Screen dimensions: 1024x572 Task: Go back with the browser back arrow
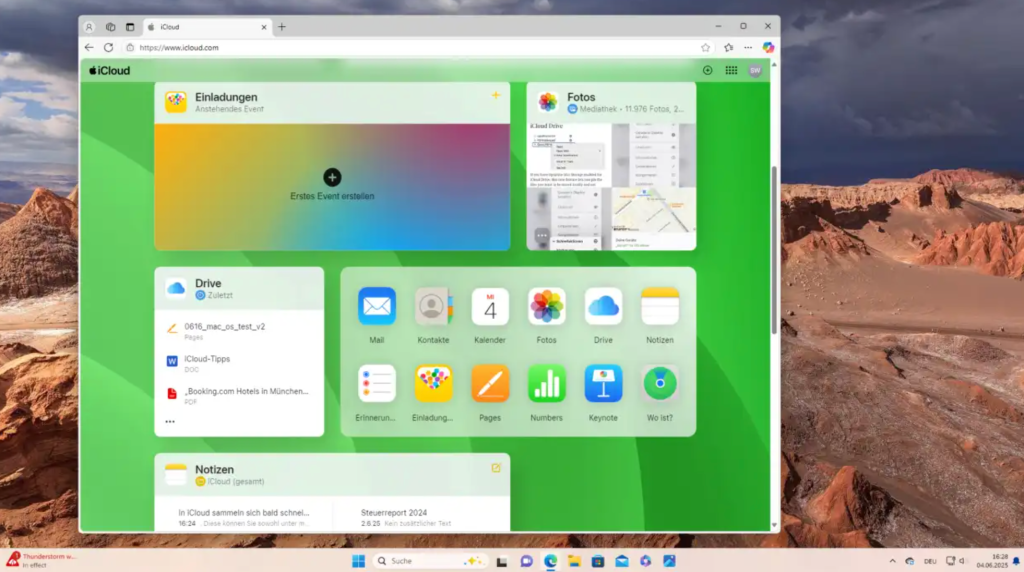[x=89, y=48]
